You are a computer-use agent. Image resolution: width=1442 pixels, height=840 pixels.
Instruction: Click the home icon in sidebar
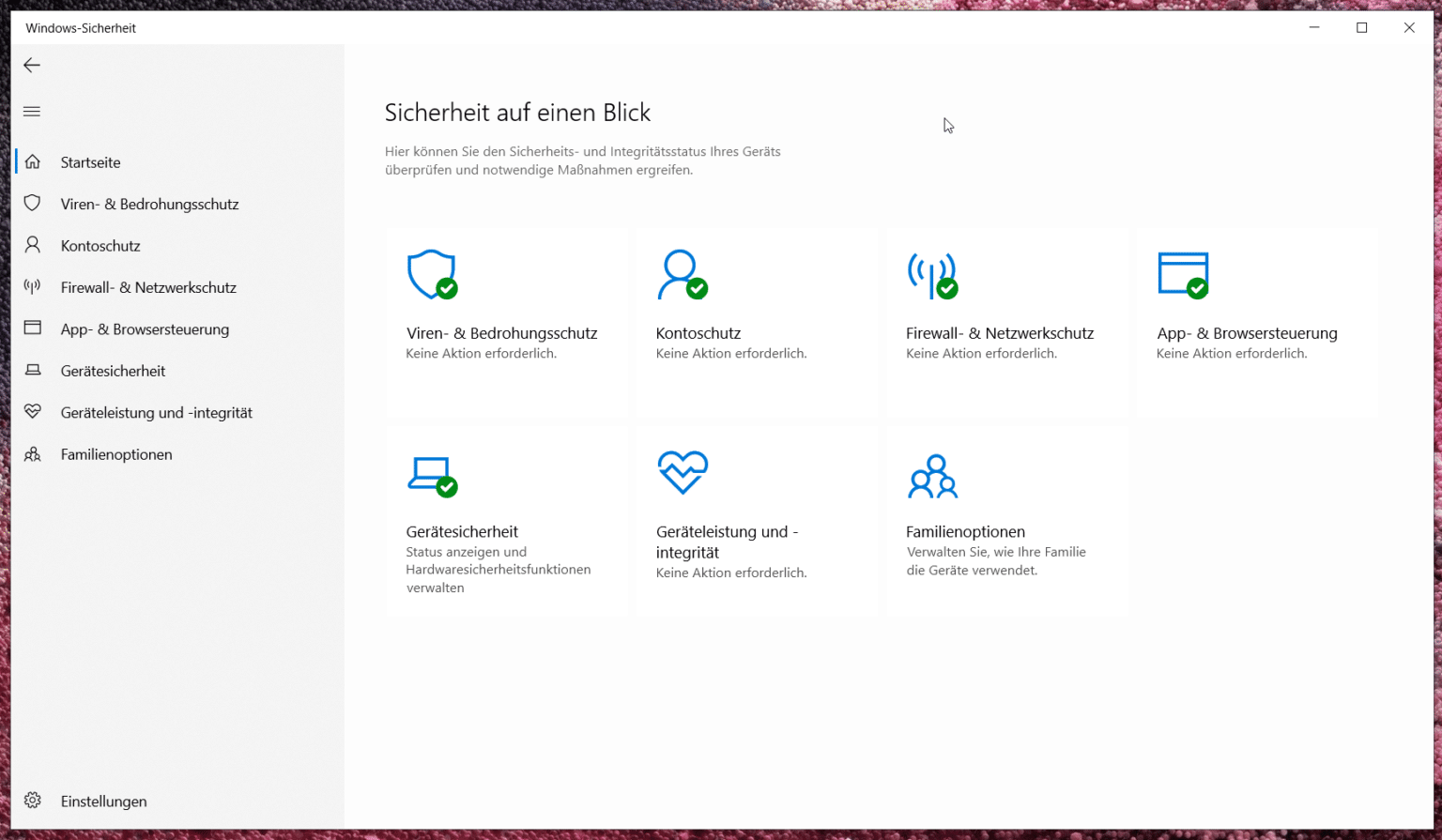pos(33,162)
